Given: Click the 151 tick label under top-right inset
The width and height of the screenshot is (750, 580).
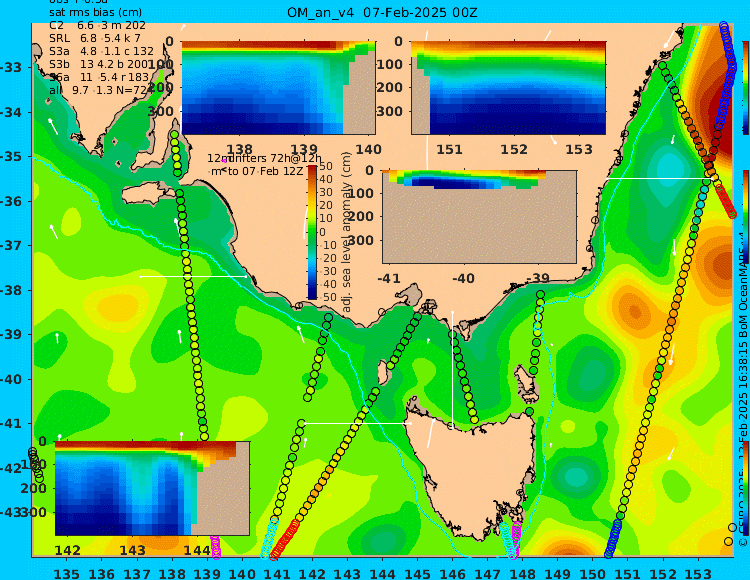Looking at the screenshot, I should [450, 150].
